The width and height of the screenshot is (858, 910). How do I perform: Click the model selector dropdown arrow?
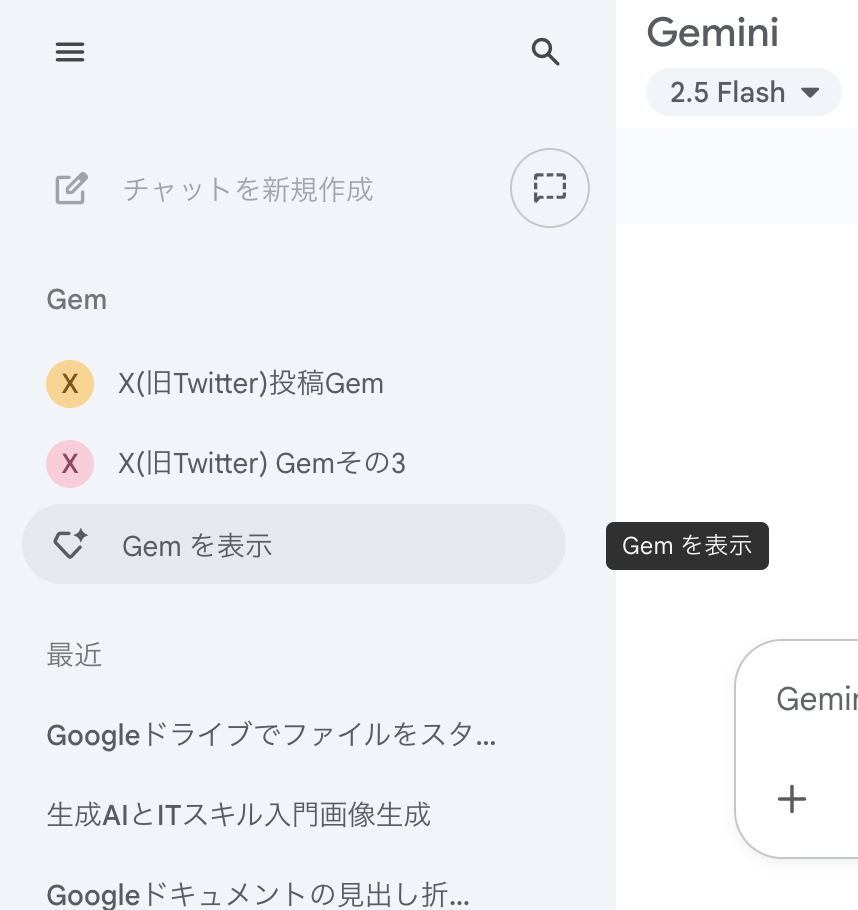click(810, 93)
